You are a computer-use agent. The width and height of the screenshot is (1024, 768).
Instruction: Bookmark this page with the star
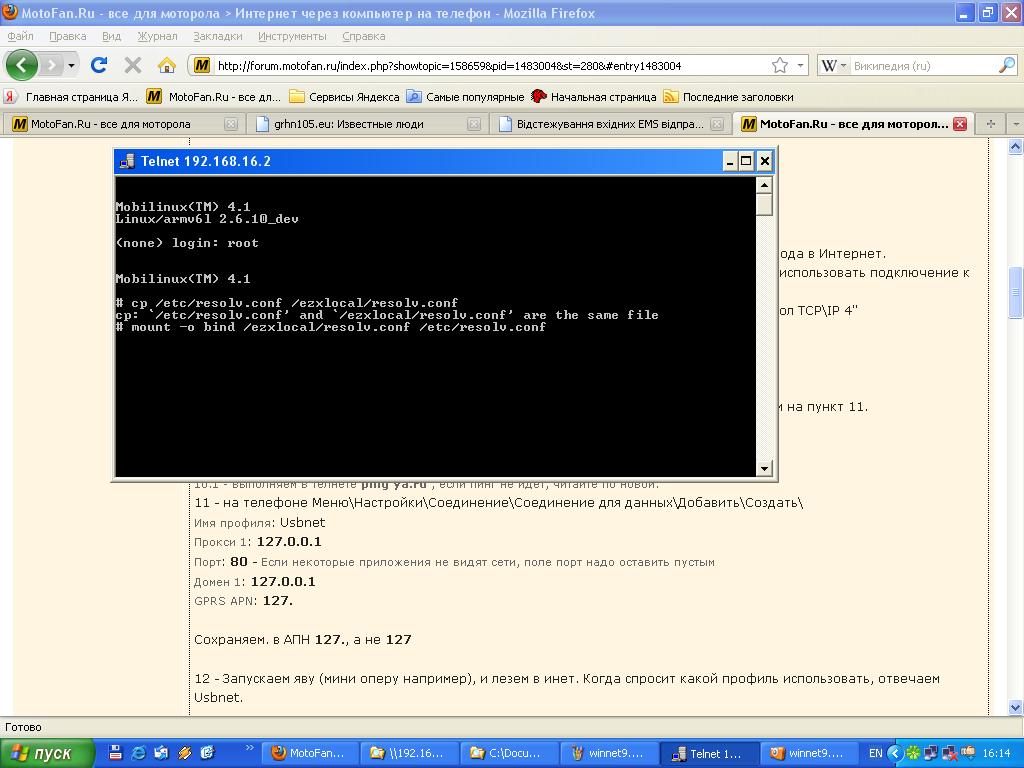point(780,65)
